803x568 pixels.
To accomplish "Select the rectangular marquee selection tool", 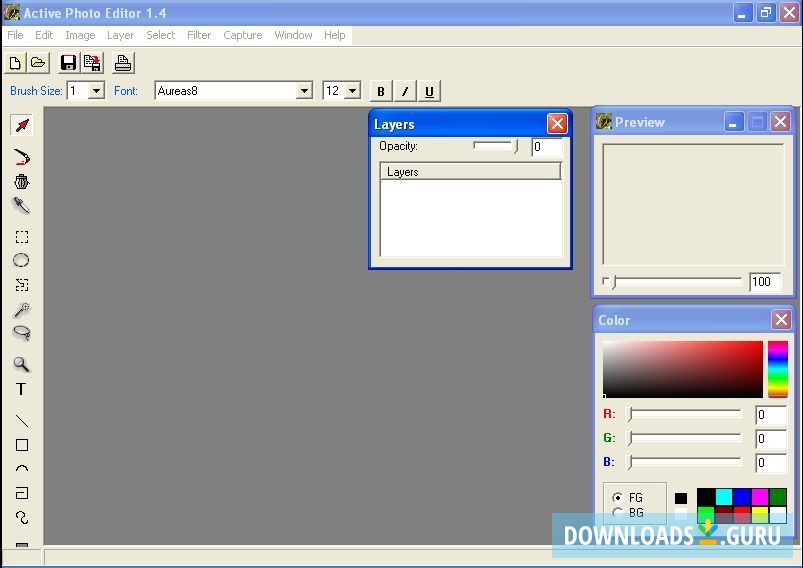I will point(22,237).
